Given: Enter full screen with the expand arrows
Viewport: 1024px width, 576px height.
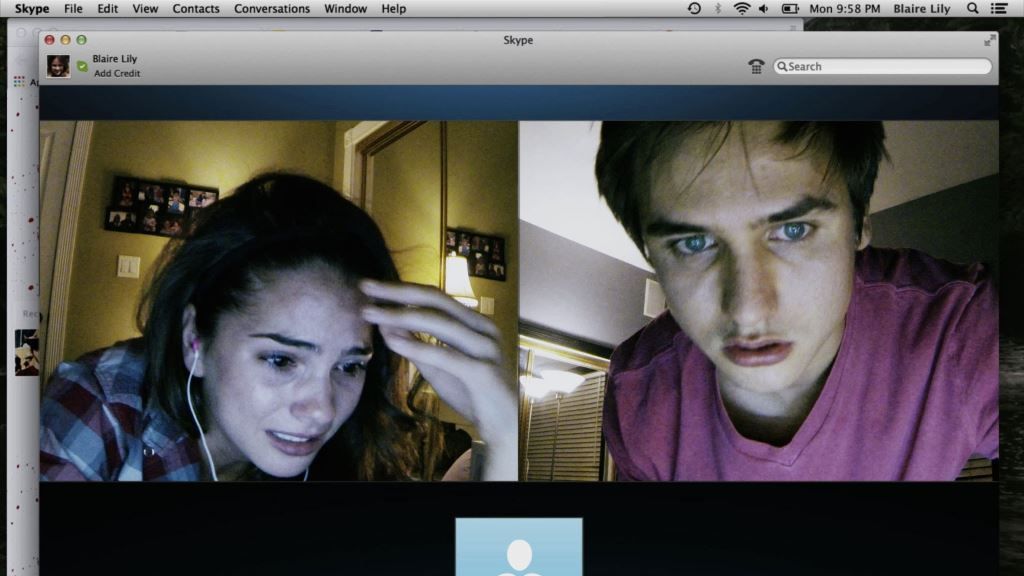Looking at the screenshot, I should click(x=989, y=40).
